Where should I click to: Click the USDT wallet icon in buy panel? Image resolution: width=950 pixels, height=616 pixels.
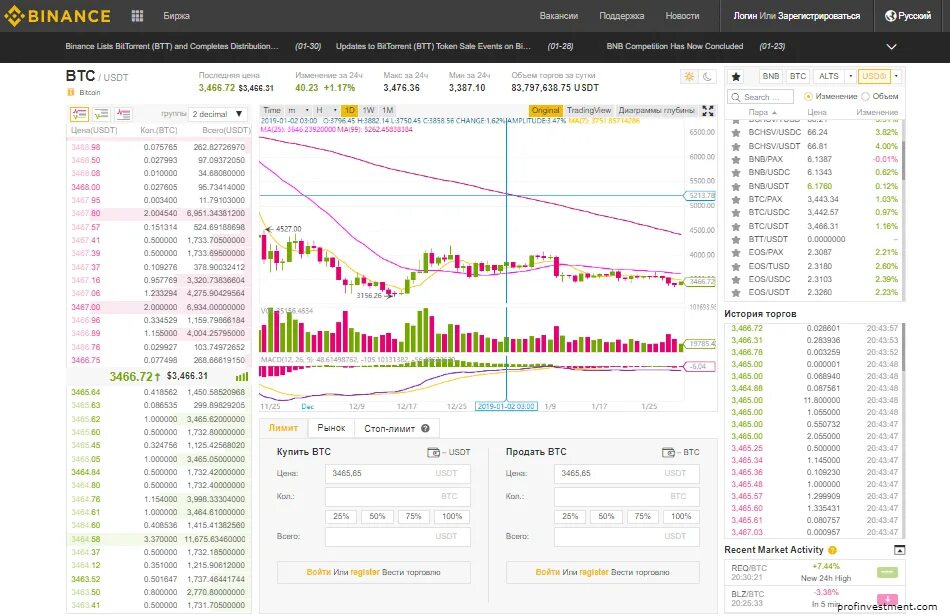[433, 452]
